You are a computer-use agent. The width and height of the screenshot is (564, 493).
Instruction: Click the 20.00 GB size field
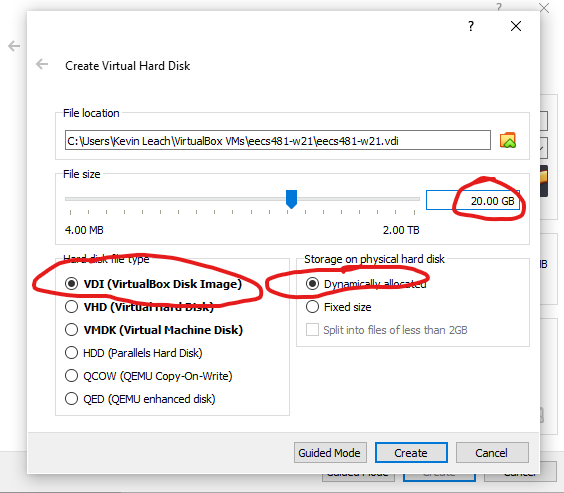[473, 200]
